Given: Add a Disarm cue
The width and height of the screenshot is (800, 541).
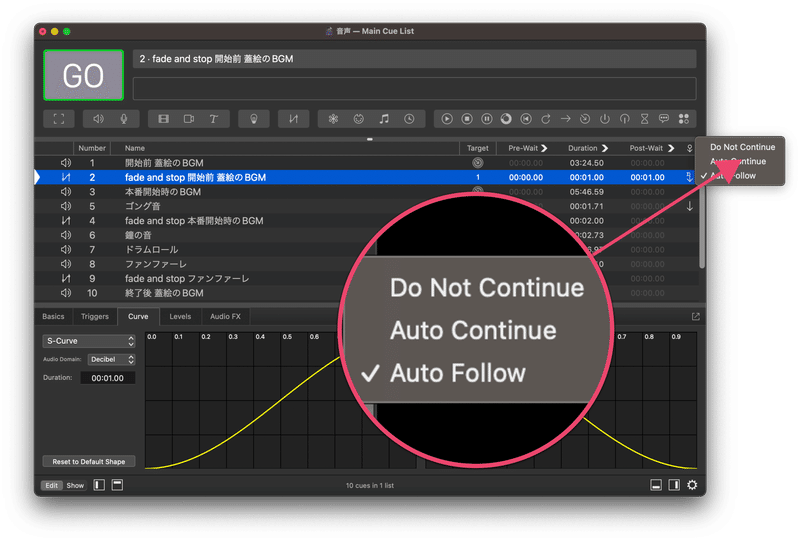Looking at the screenshot, I should click(624, 119).
